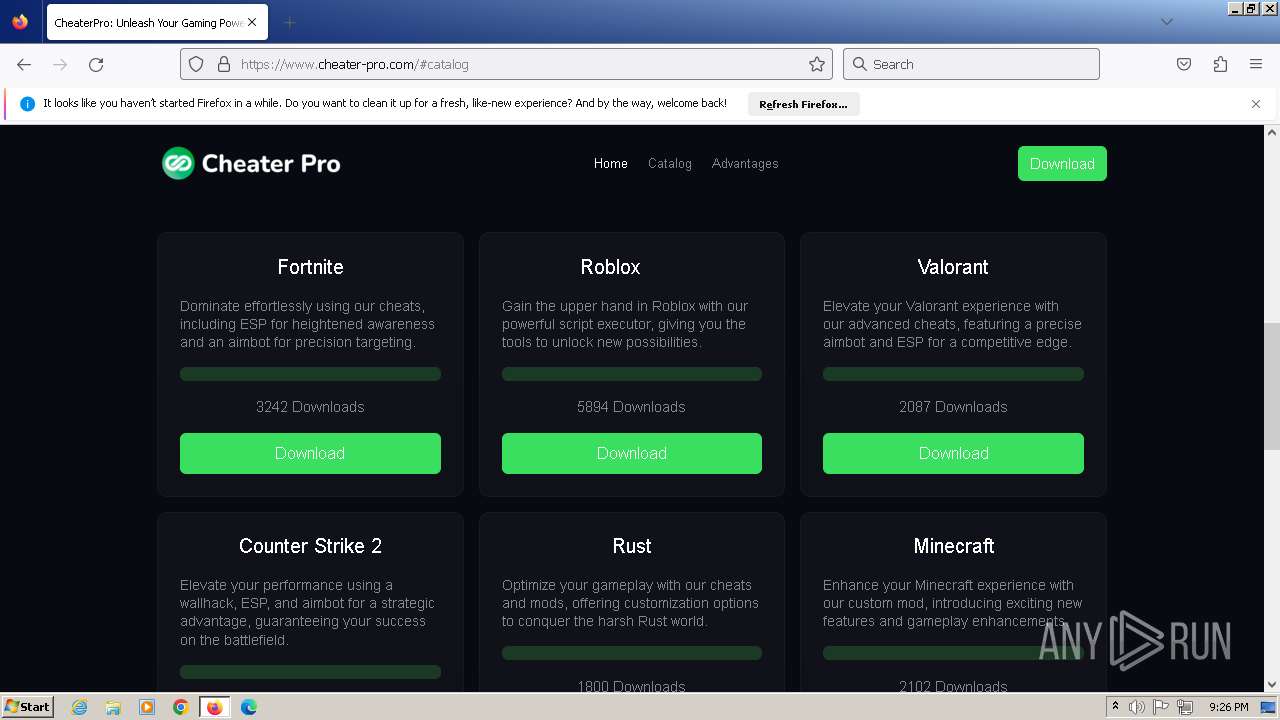Select the Minecraft card title
This screenshot has width=1280, height=720.
point(954,546)
